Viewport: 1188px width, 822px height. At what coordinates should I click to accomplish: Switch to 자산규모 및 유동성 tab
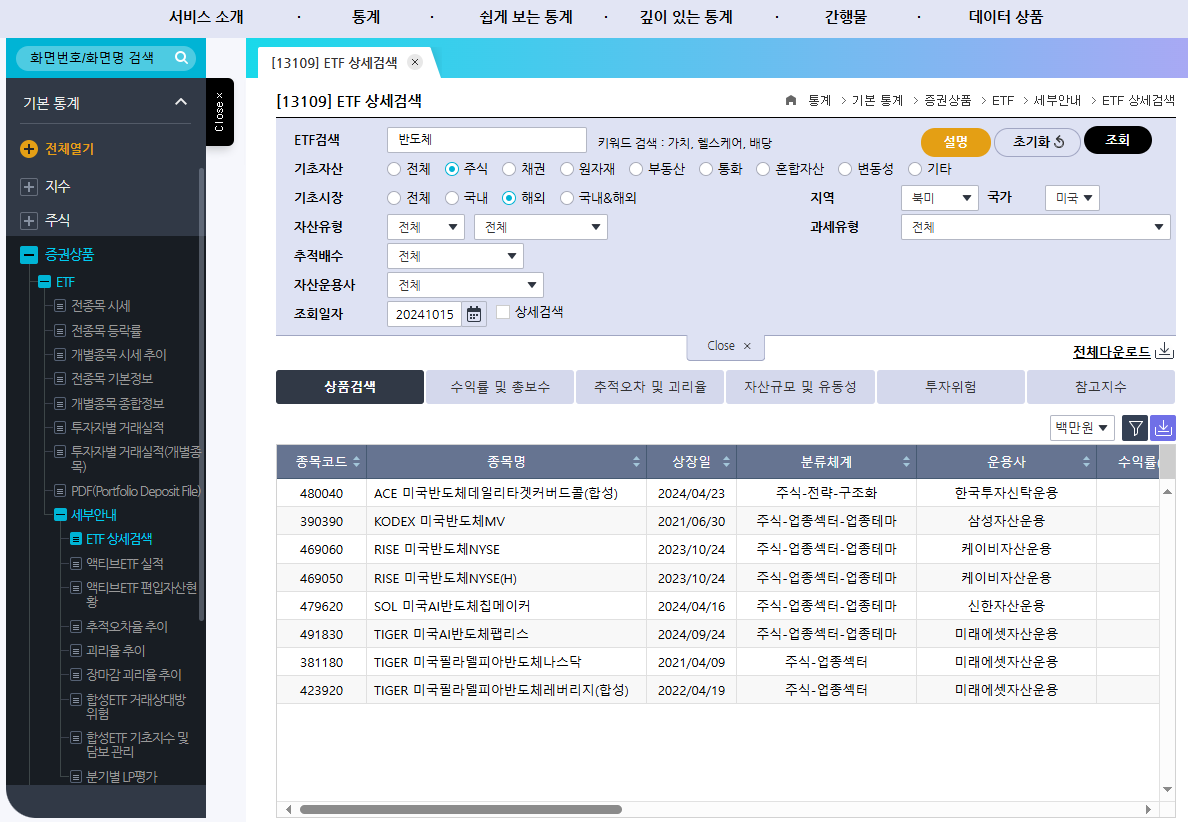800,387
